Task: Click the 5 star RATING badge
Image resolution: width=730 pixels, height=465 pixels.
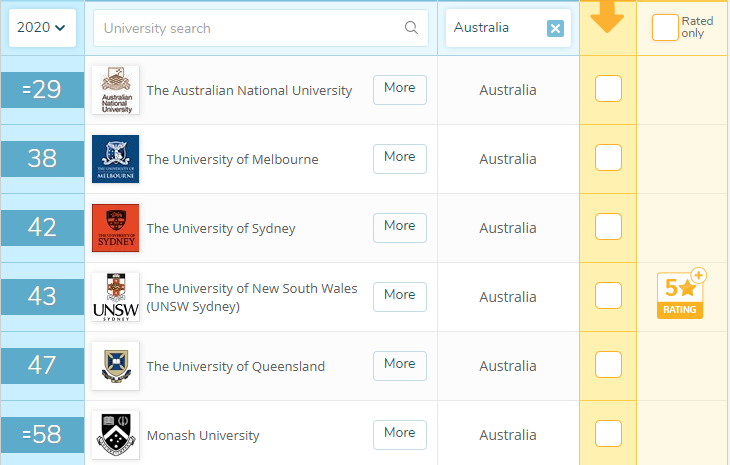Action: click(681, 294)
